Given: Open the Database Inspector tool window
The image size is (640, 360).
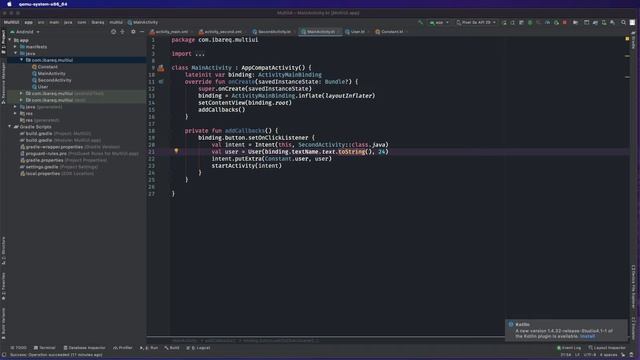Looking at the screenshot, I should pyautogui.click(x=84, y=348).
